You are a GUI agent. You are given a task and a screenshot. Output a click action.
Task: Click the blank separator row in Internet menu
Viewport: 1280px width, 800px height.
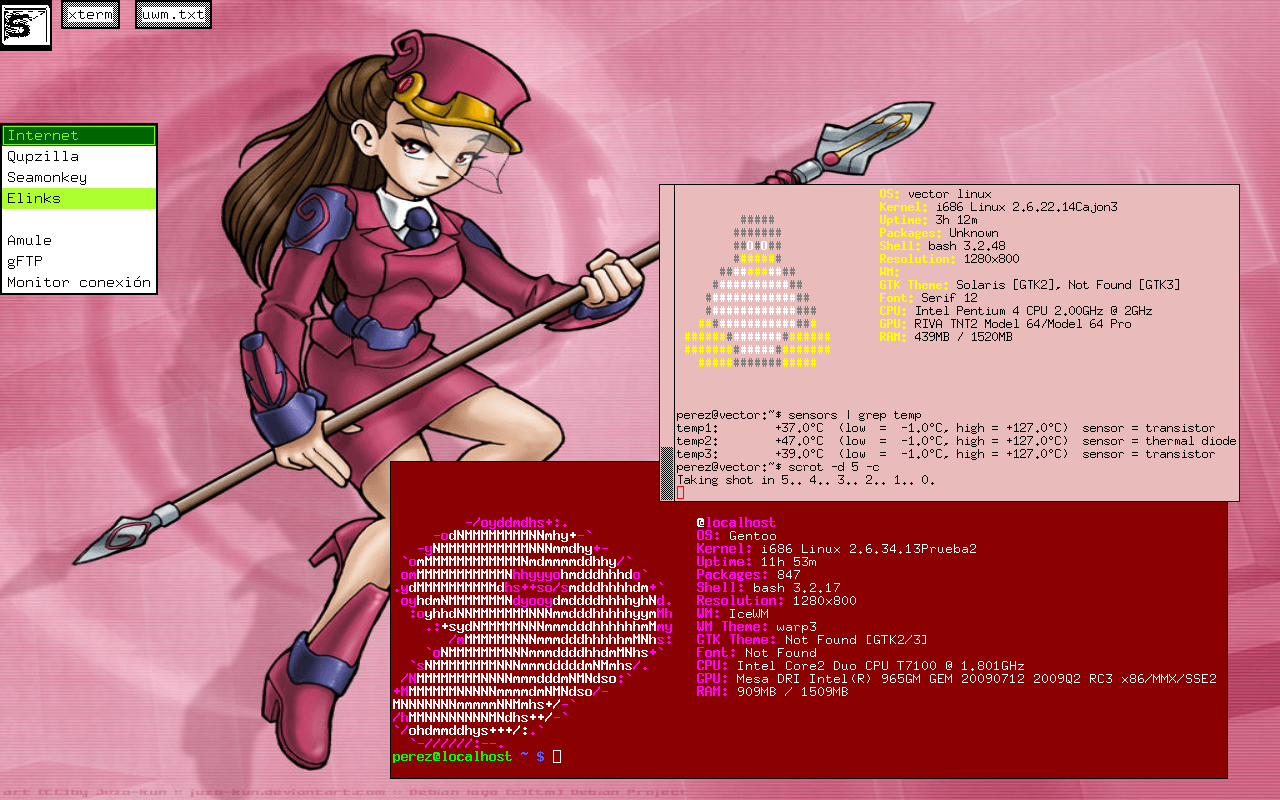[79, 219]
